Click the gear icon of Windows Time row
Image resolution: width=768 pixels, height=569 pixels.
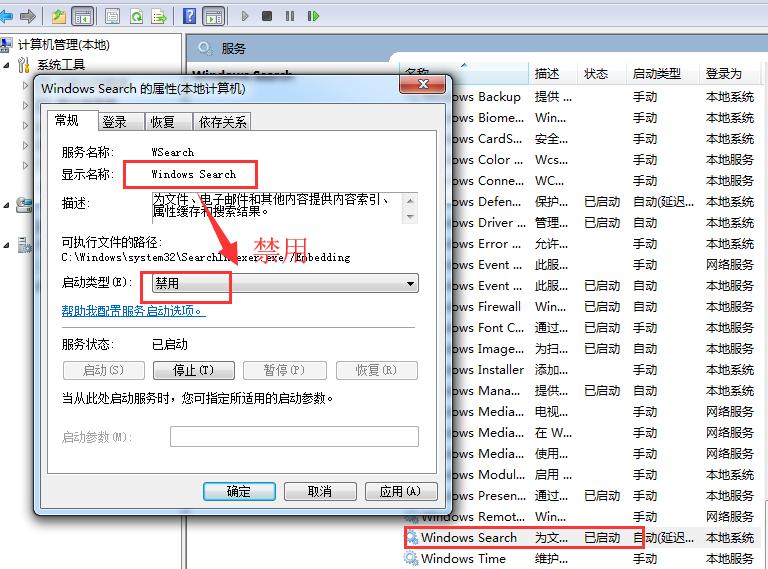tap(410, 558)
